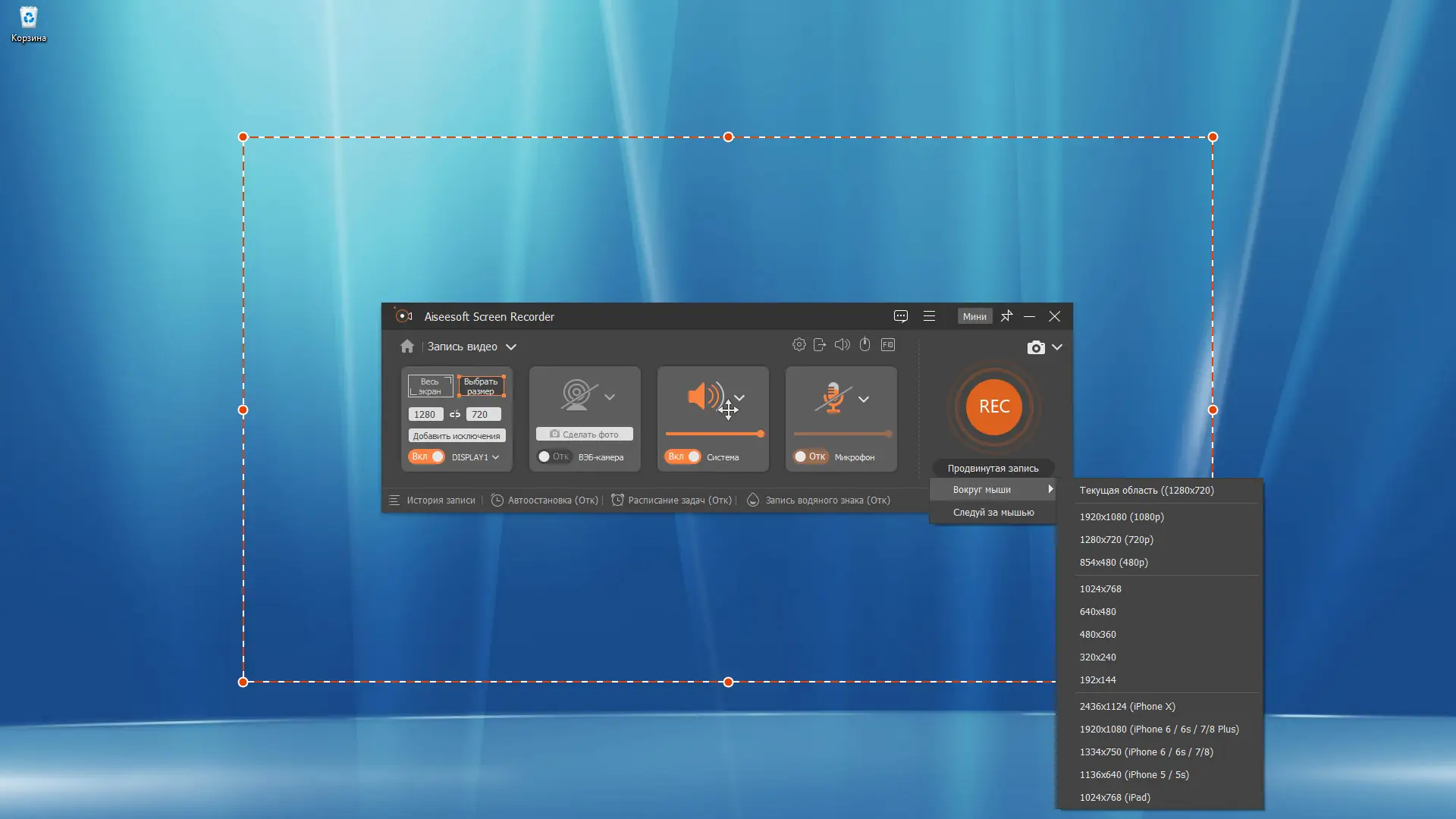This screenshot has width=1456, height=819.
Task: Expand the microphone device chevron
Action: [863, 400]
